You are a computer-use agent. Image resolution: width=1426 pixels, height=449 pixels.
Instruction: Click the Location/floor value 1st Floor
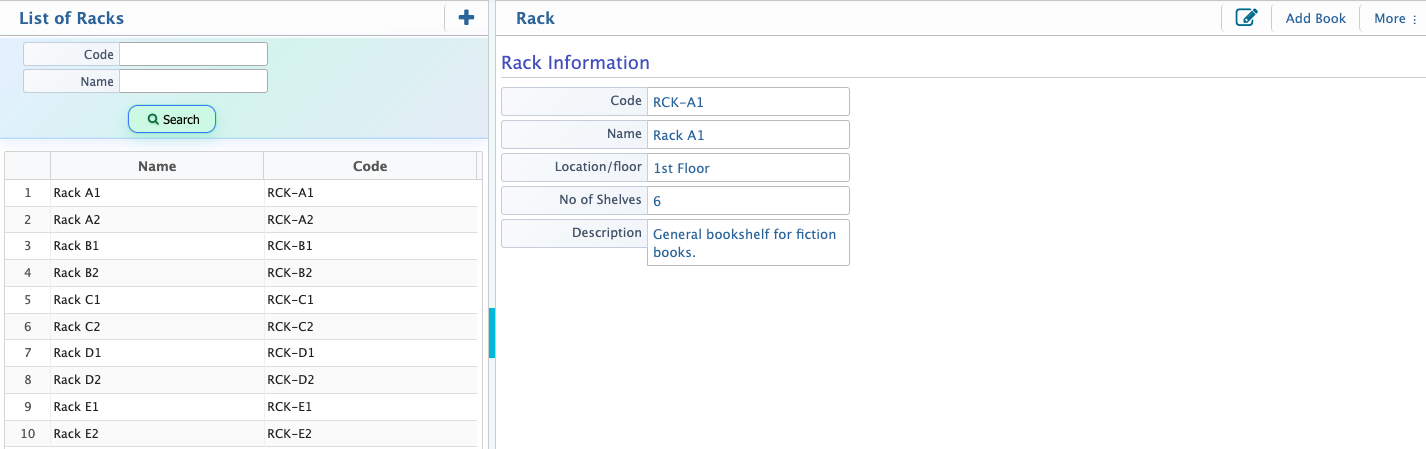pyautogui.click(x=748, y=168)
